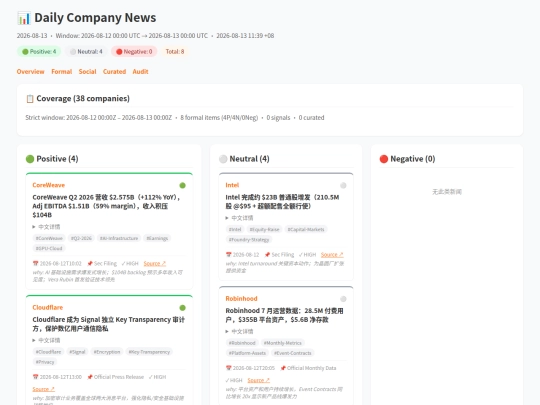
Task: Click the red circle in Negative (0) header
Action: click(x=384, y=159)
